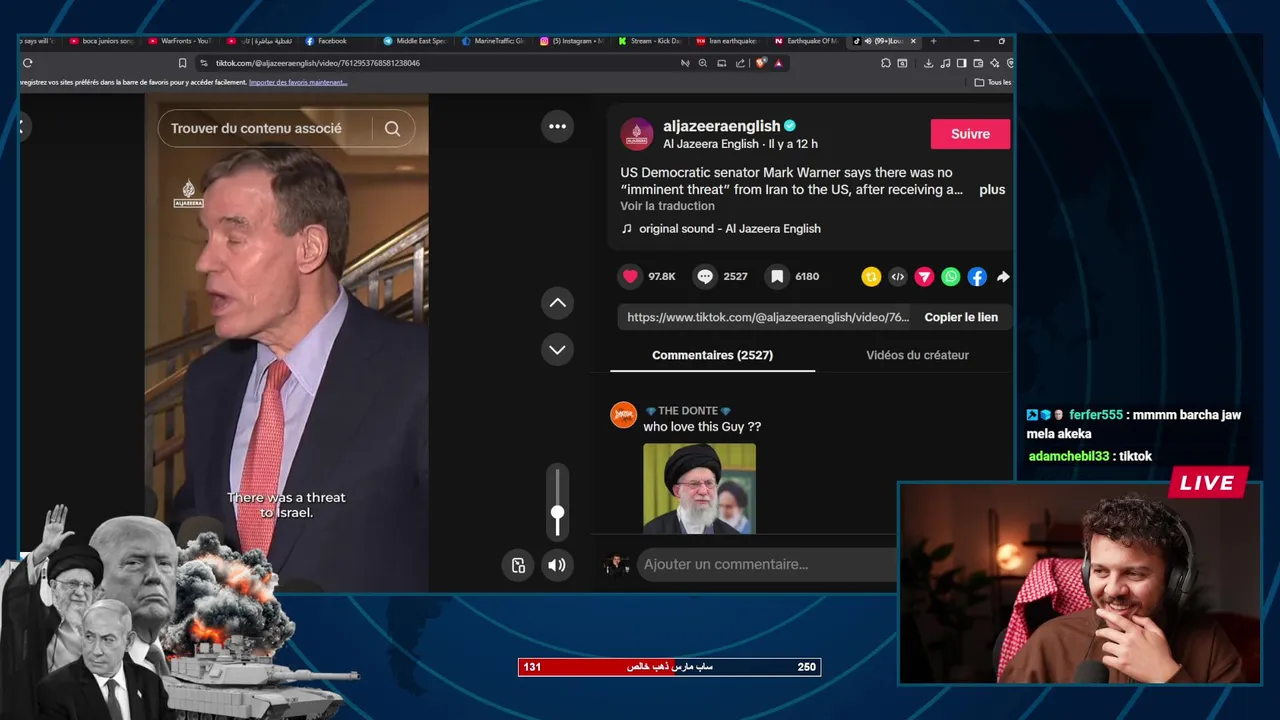Open the Leo AI sparkle icon
The height and width of the screenshot is (720, 1280).
995,63
